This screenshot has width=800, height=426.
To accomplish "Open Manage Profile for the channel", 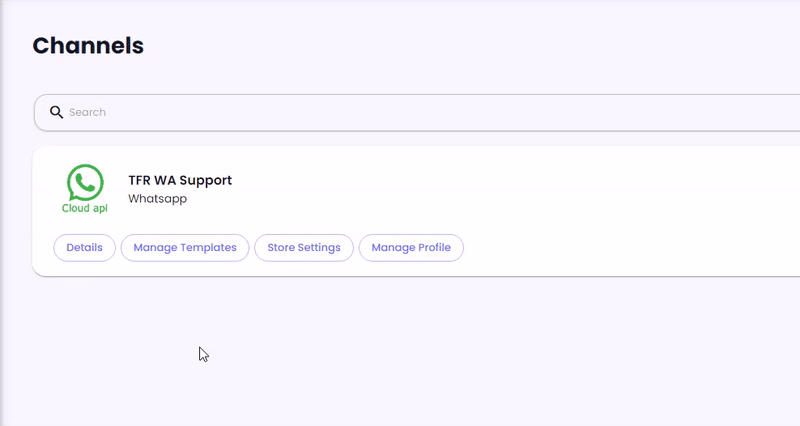I will point(411,247).
